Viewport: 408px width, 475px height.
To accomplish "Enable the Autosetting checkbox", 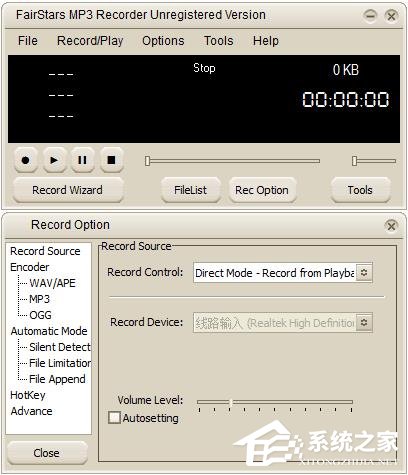I will [114, 418].
